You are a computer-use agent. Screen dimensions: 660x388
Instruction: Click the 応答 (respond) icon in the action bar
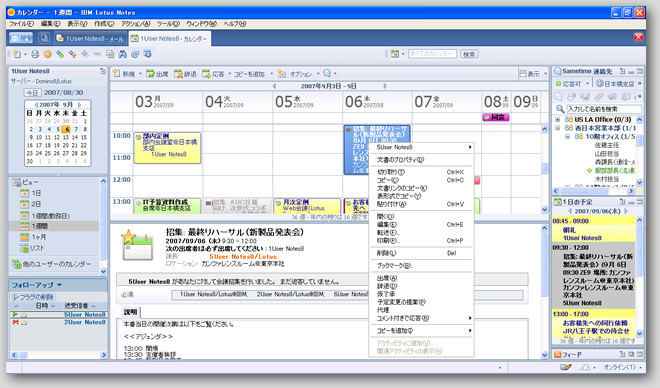[206, 74]
